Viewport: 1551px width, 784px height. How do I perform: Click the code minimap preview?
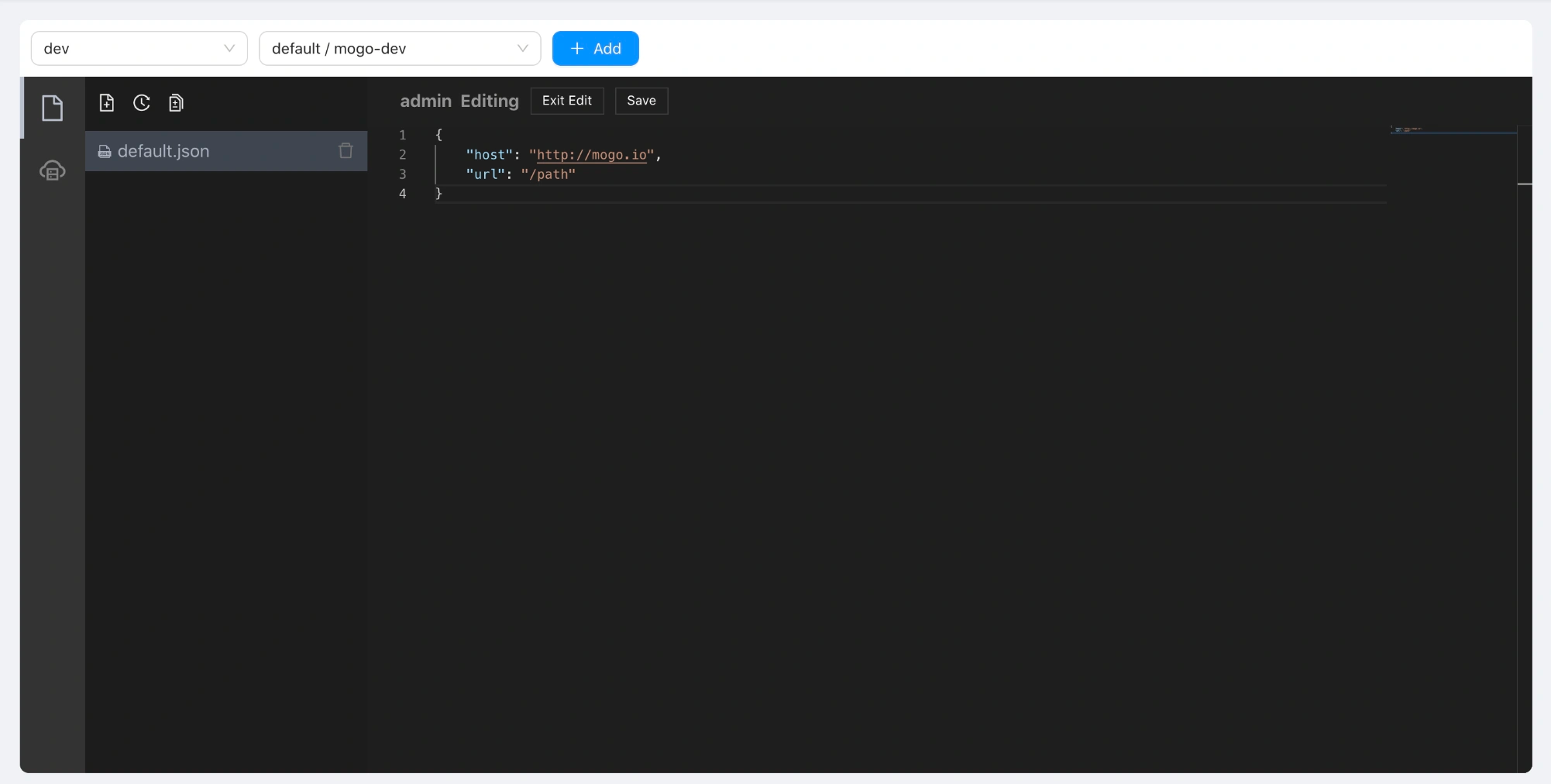point(1453,130)
